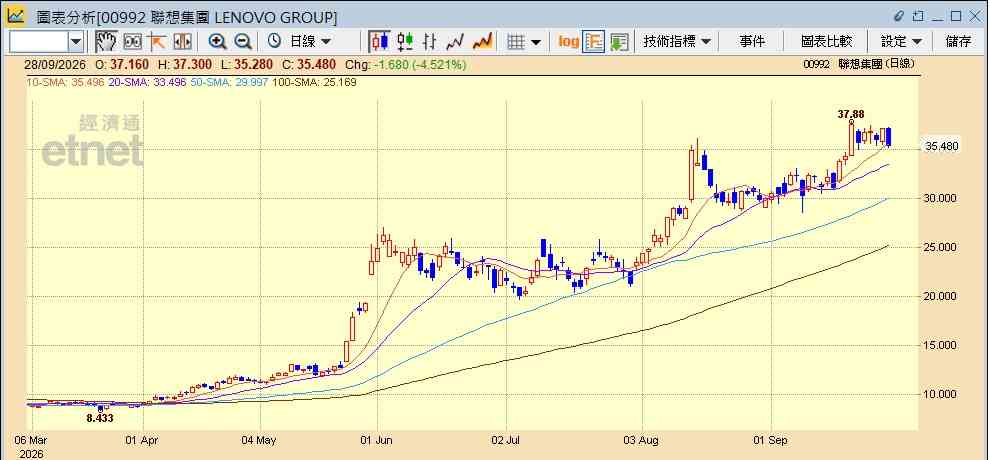Click the 01 Sep date axis label

coord(771,440)
